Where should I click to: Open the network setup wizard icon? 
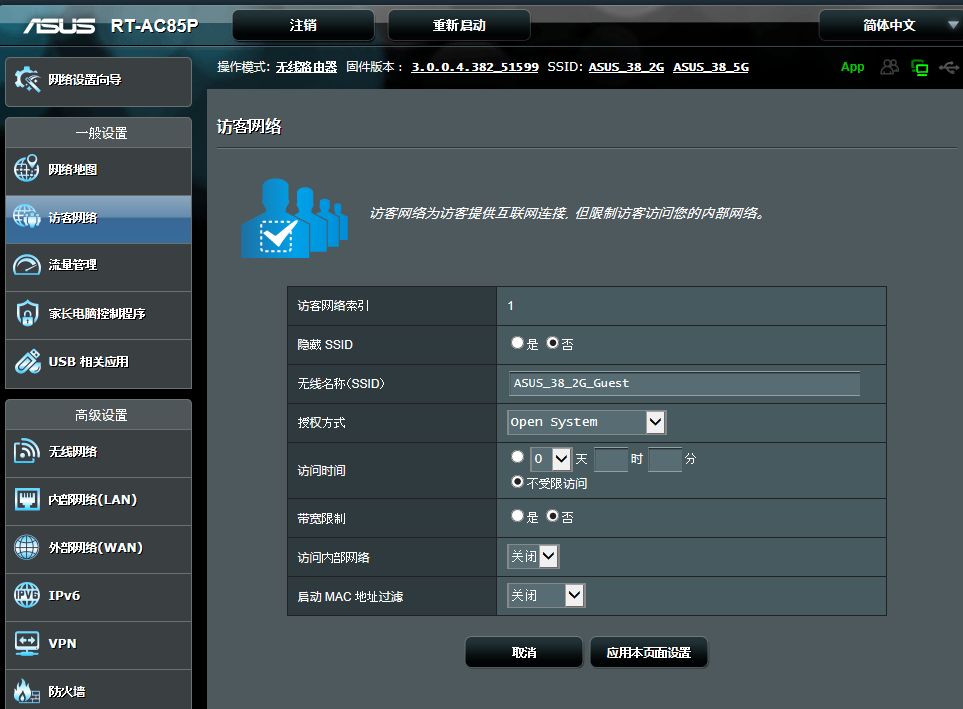coord(27,80)
